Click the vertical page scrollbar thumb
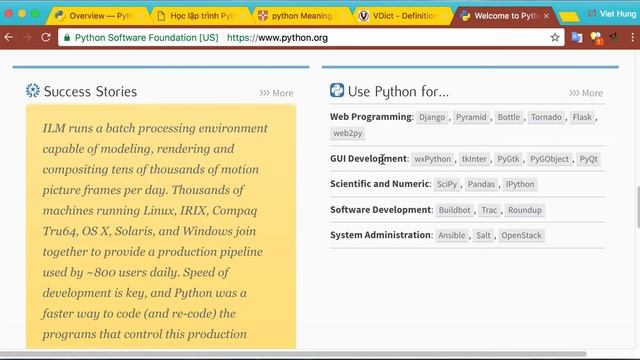640x360 pixels. [x=638, y=207]
